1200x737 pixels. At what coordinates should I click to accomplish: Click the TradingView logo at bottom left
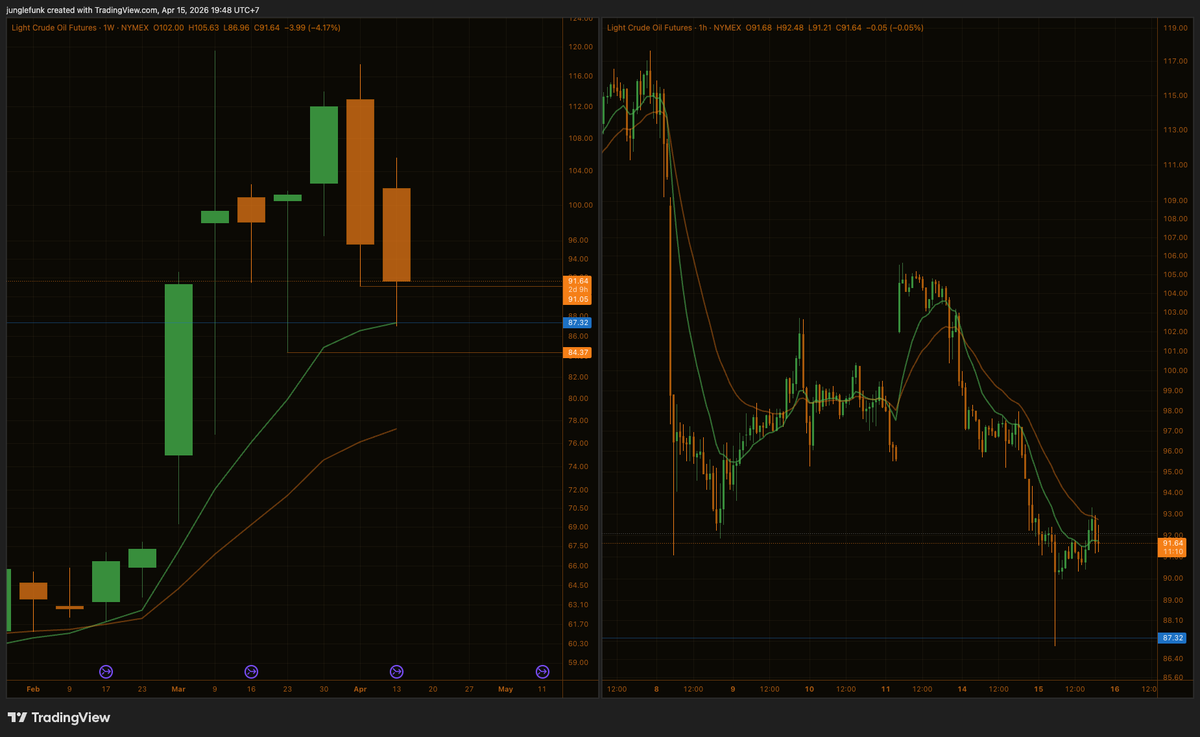point(59,717)
